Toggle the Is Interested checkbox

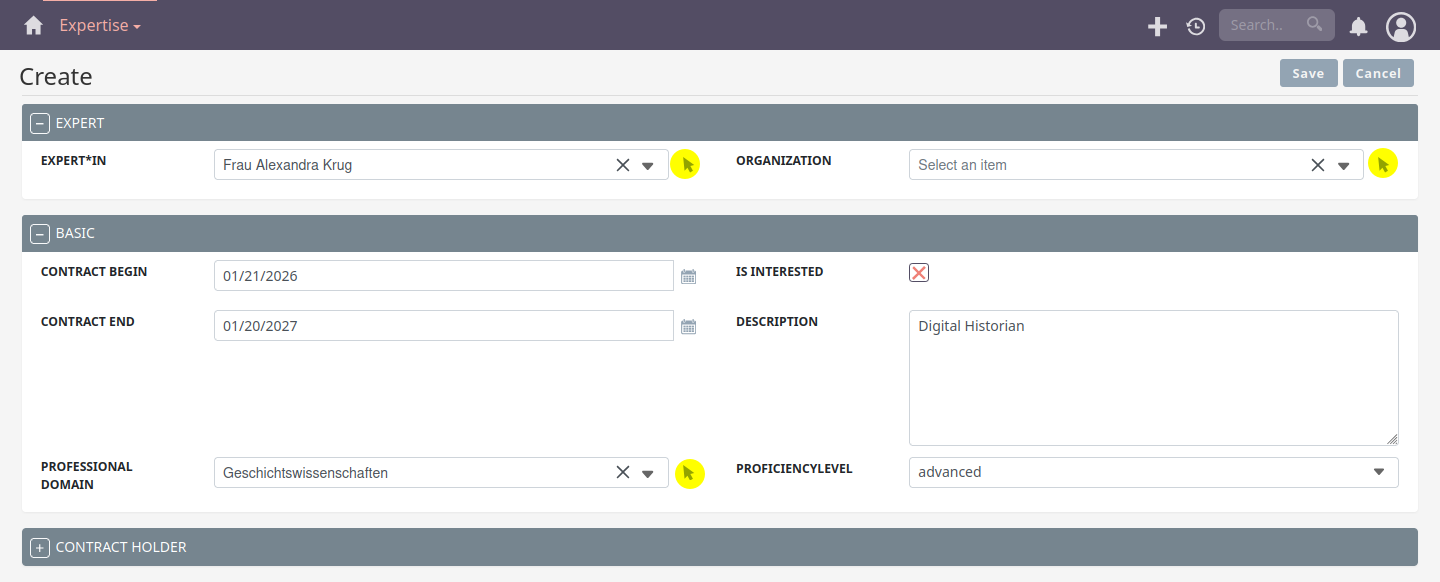918,273
